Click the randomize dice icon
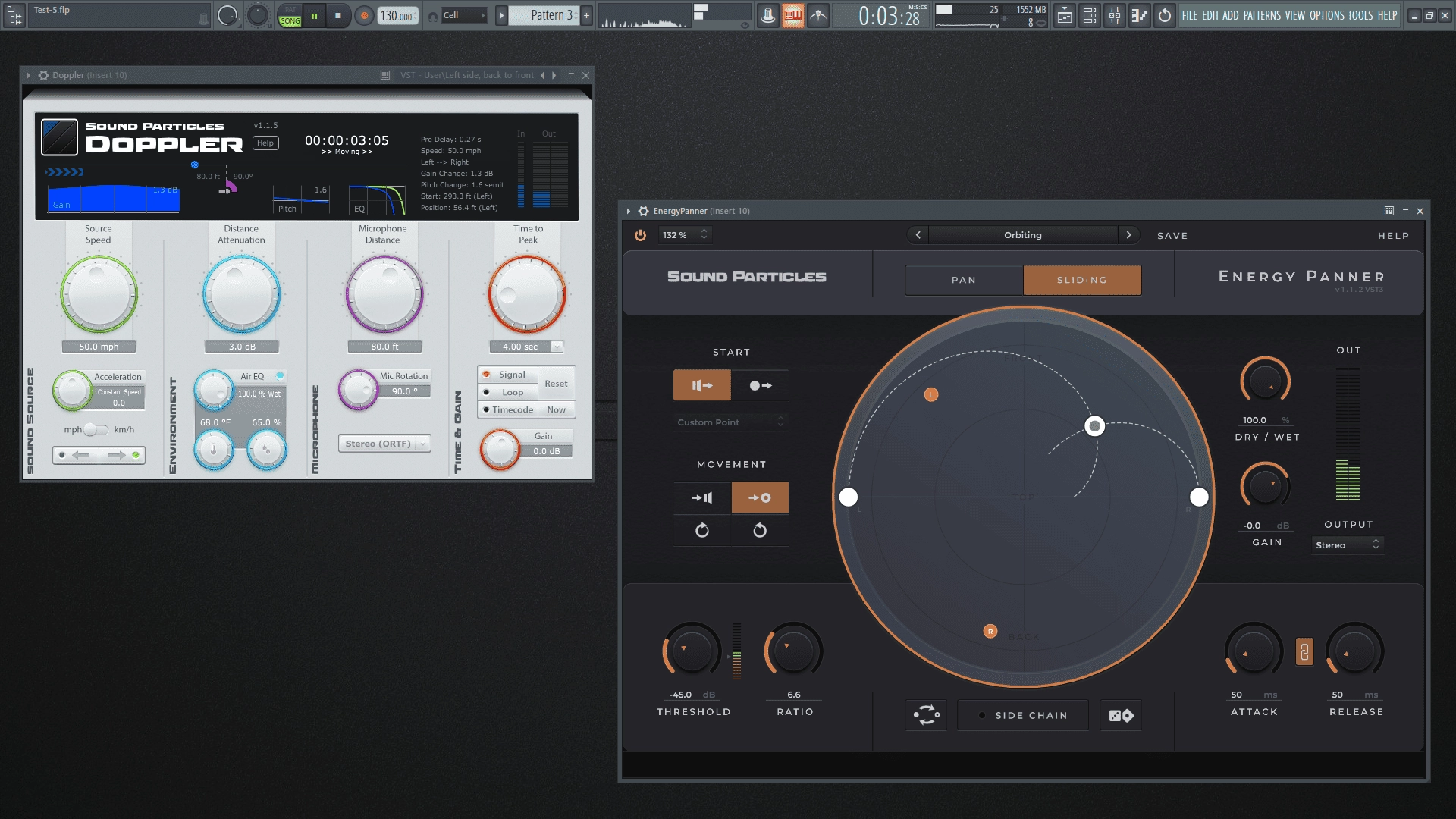The image size is (1456, 819). coord(1121,715)
